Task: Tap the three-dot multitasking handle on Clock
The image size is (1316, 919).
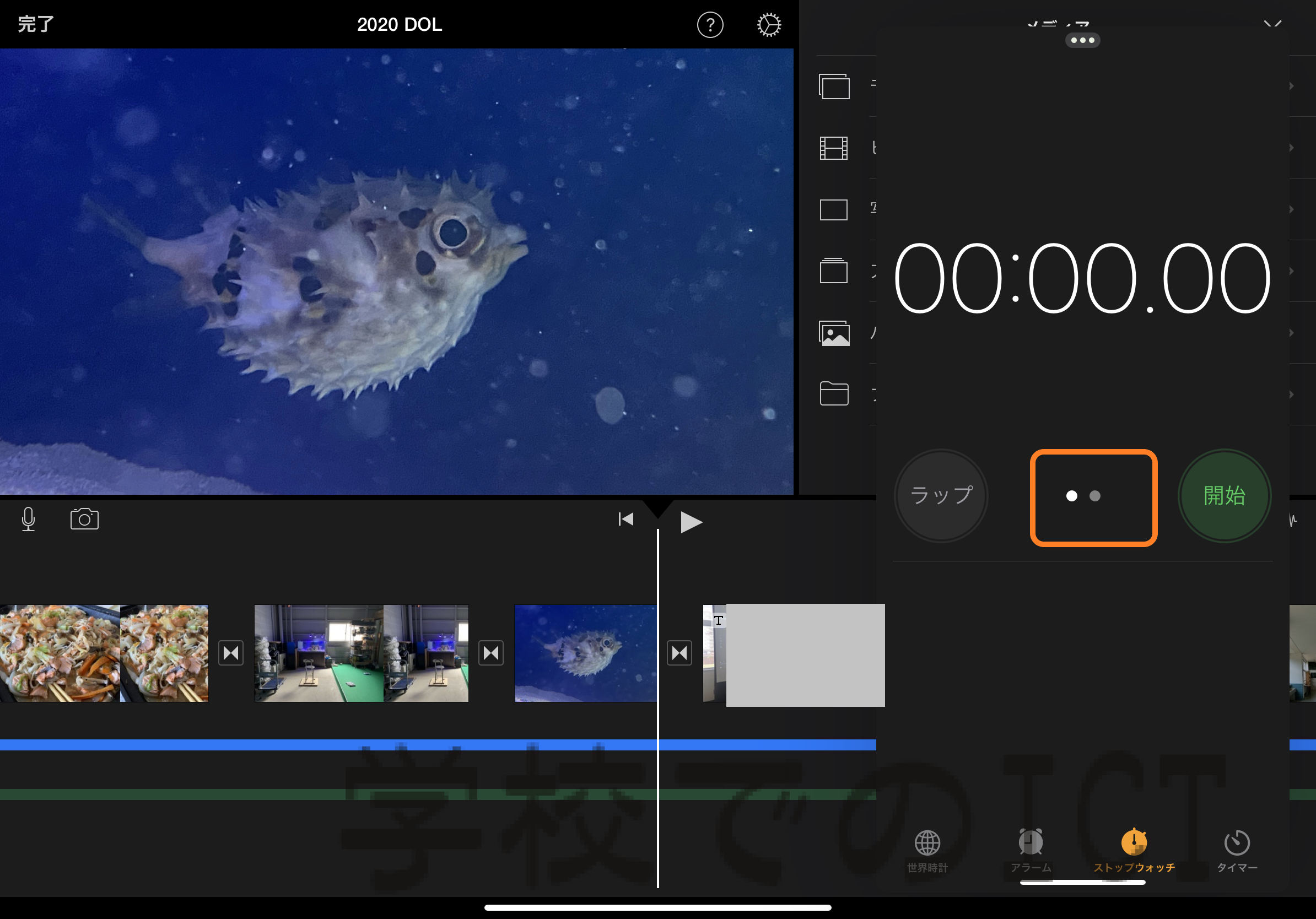Action: [1082, 40]
